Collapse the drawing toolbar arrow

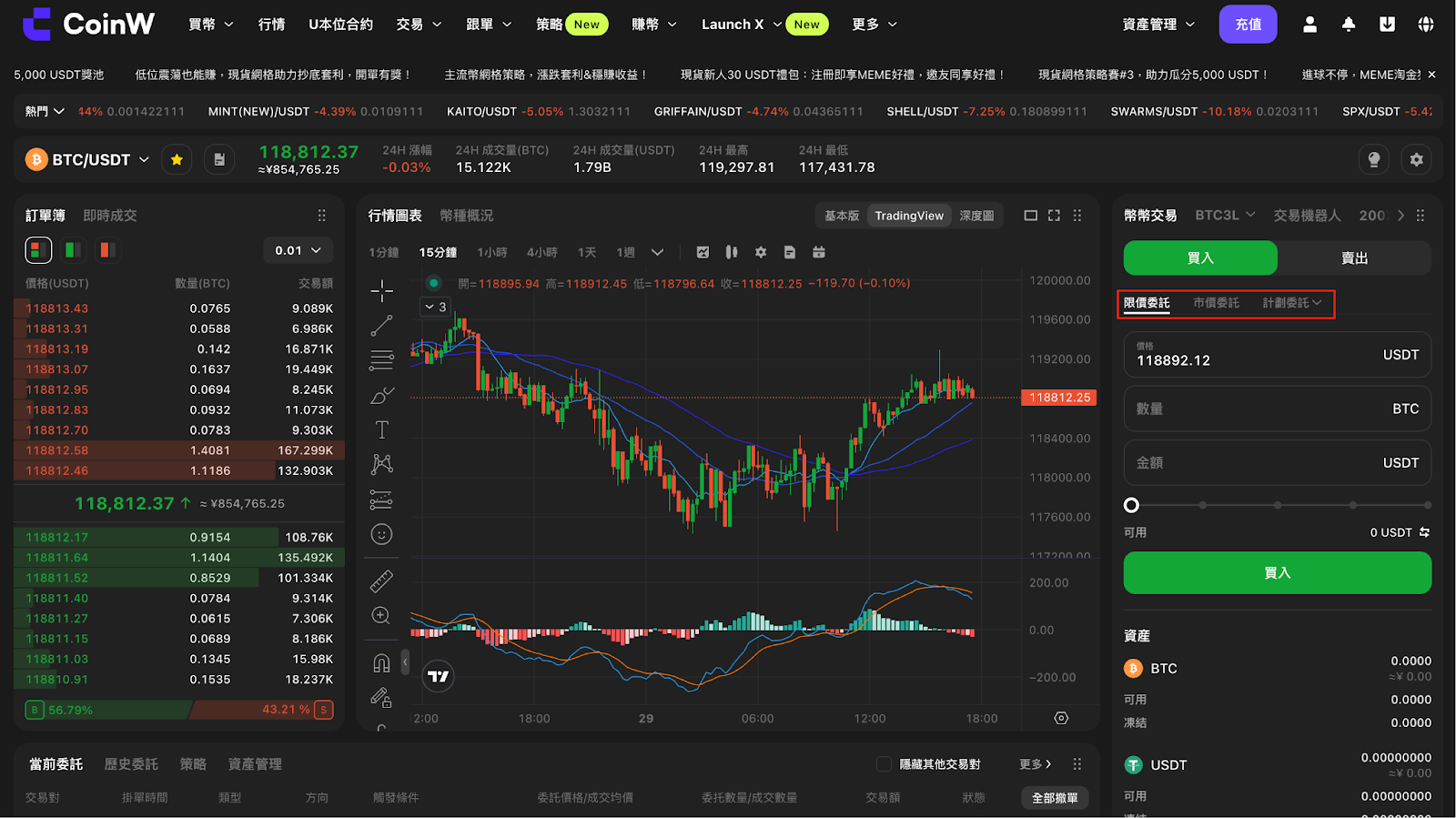(x=405, y=661)
